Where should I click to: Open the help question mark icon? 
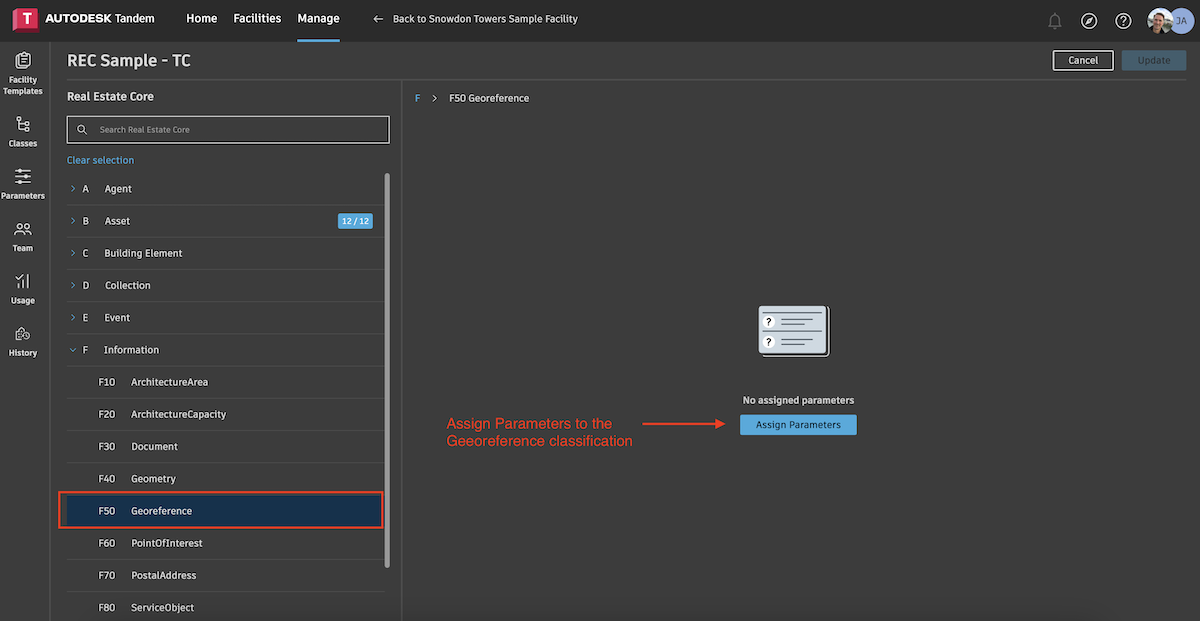[x=1123, y=21]
